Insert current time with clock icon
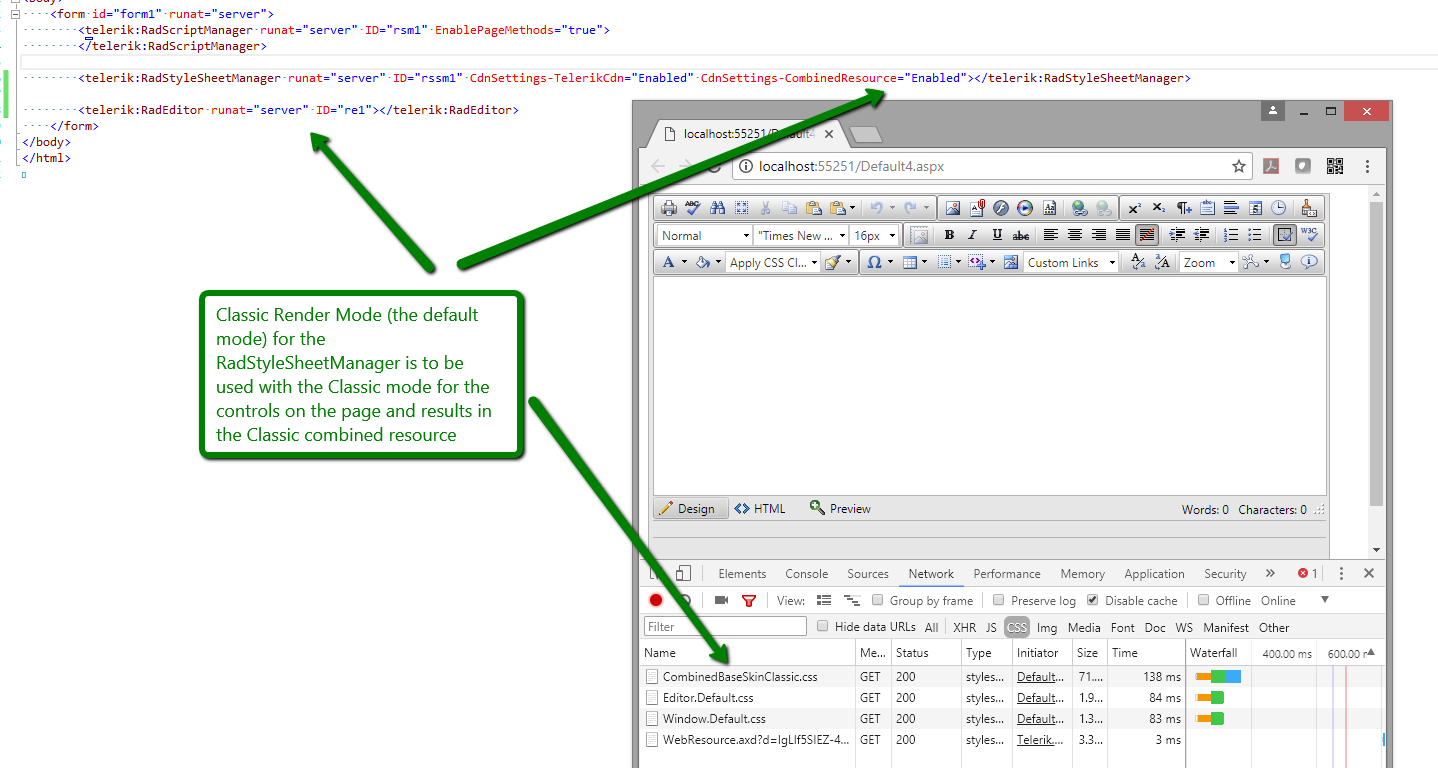 point(1279,208)
